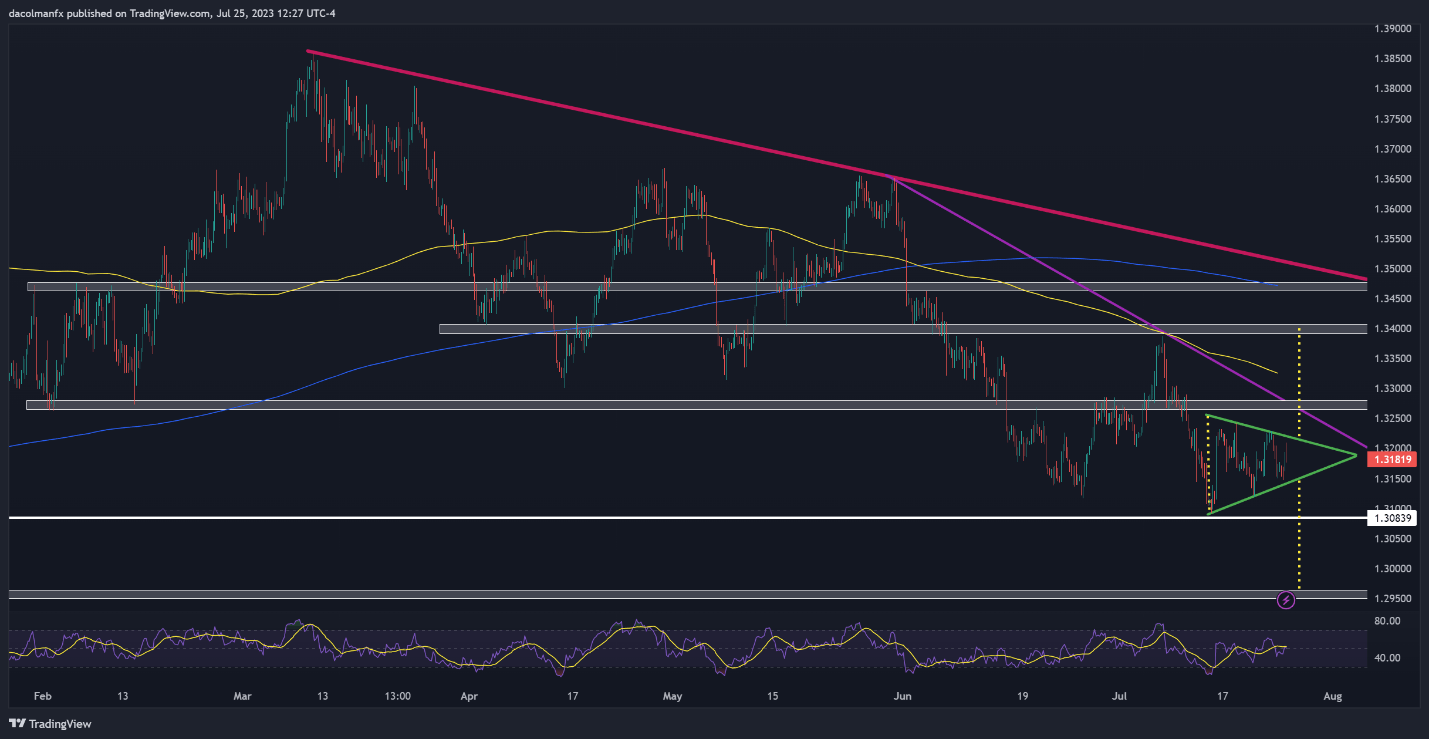Click the 1.35000 price axis label
This screenshot has width=1429, height=739.
pyautogui.click(x=1394, y=269)
